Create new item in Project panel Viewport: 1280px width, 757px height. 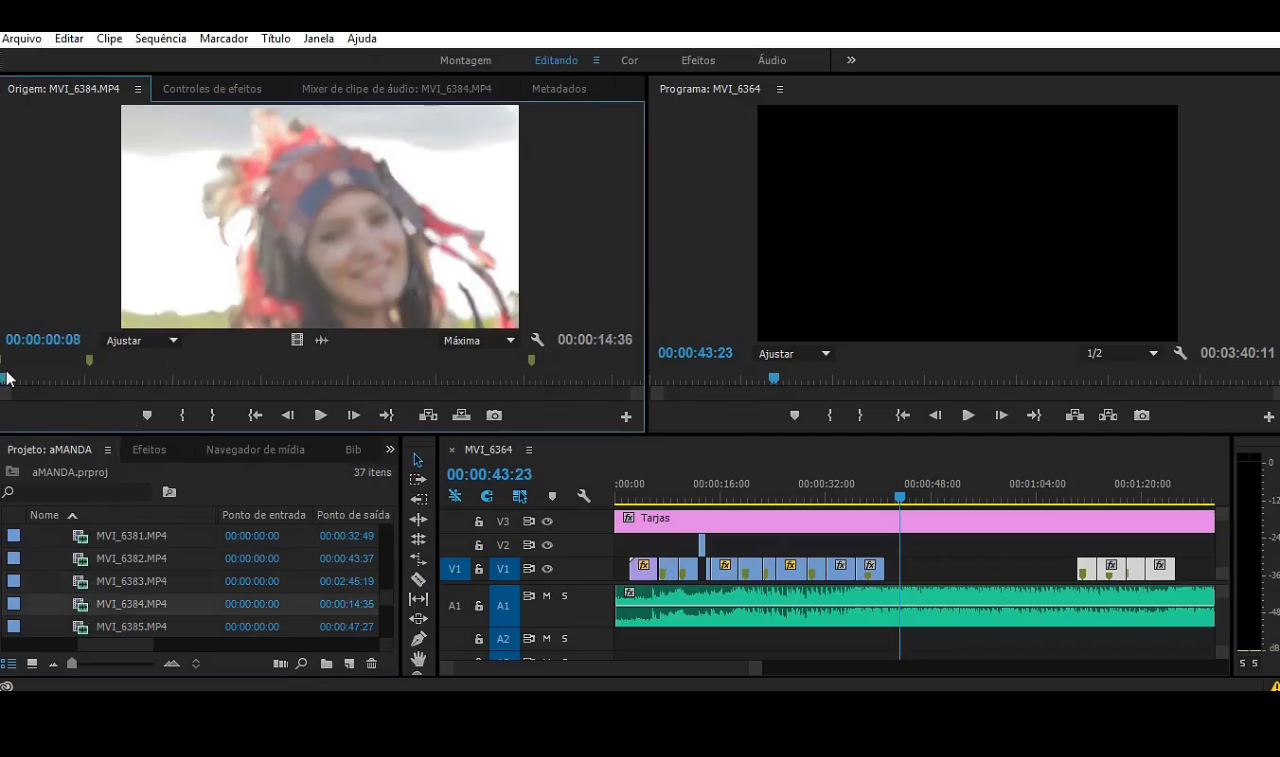click(349, 663)
